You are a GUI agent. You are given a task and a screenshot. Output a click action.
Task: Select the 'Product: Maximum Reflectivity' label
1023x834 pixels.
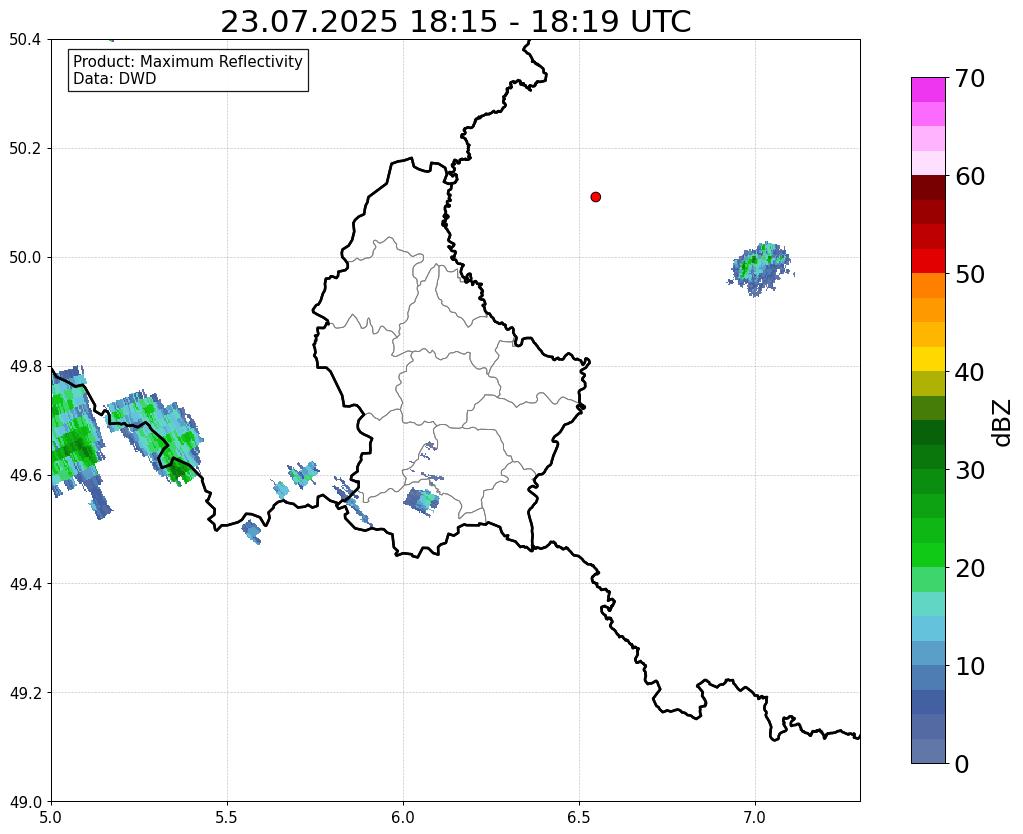click(188, 61)
